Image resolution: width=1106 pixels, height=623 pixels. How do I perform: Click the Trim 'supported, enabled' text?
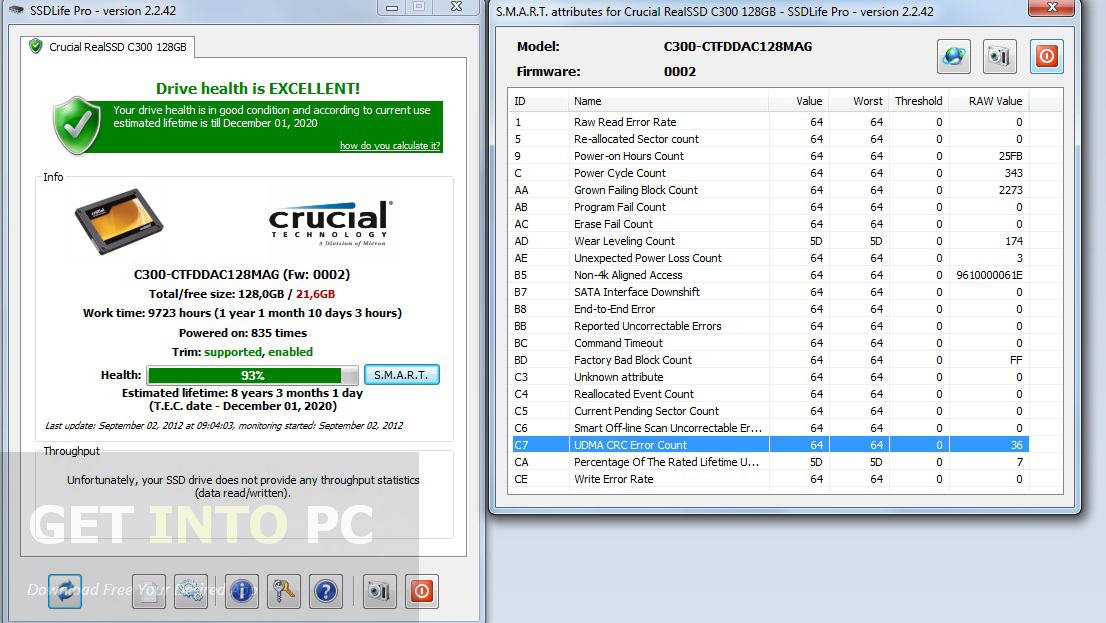pyautogui.click(x=258, y=352)
